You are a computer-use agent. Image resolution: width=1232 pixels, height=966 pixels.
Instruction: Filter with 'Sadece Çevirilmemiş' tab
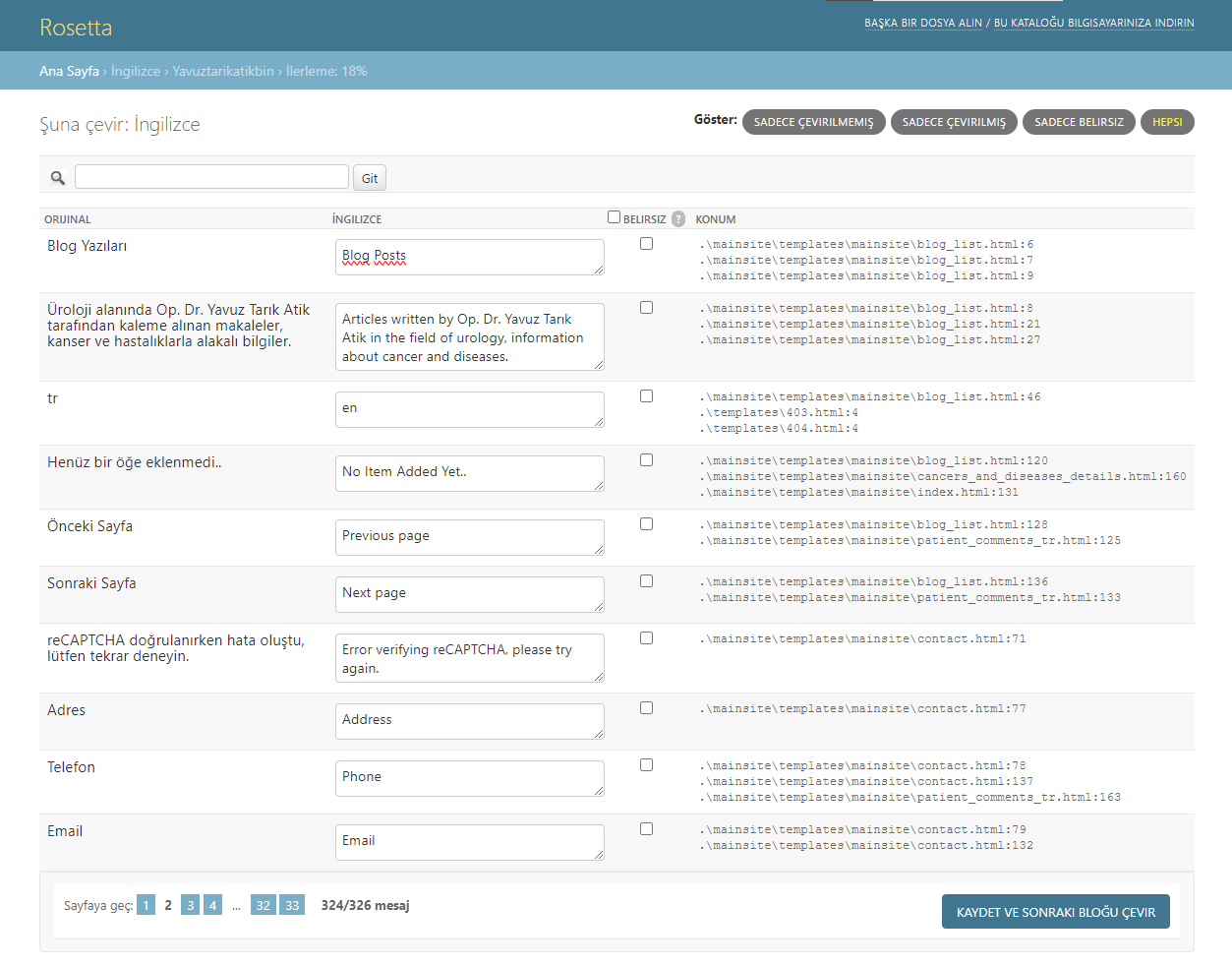tap(814, 122)
